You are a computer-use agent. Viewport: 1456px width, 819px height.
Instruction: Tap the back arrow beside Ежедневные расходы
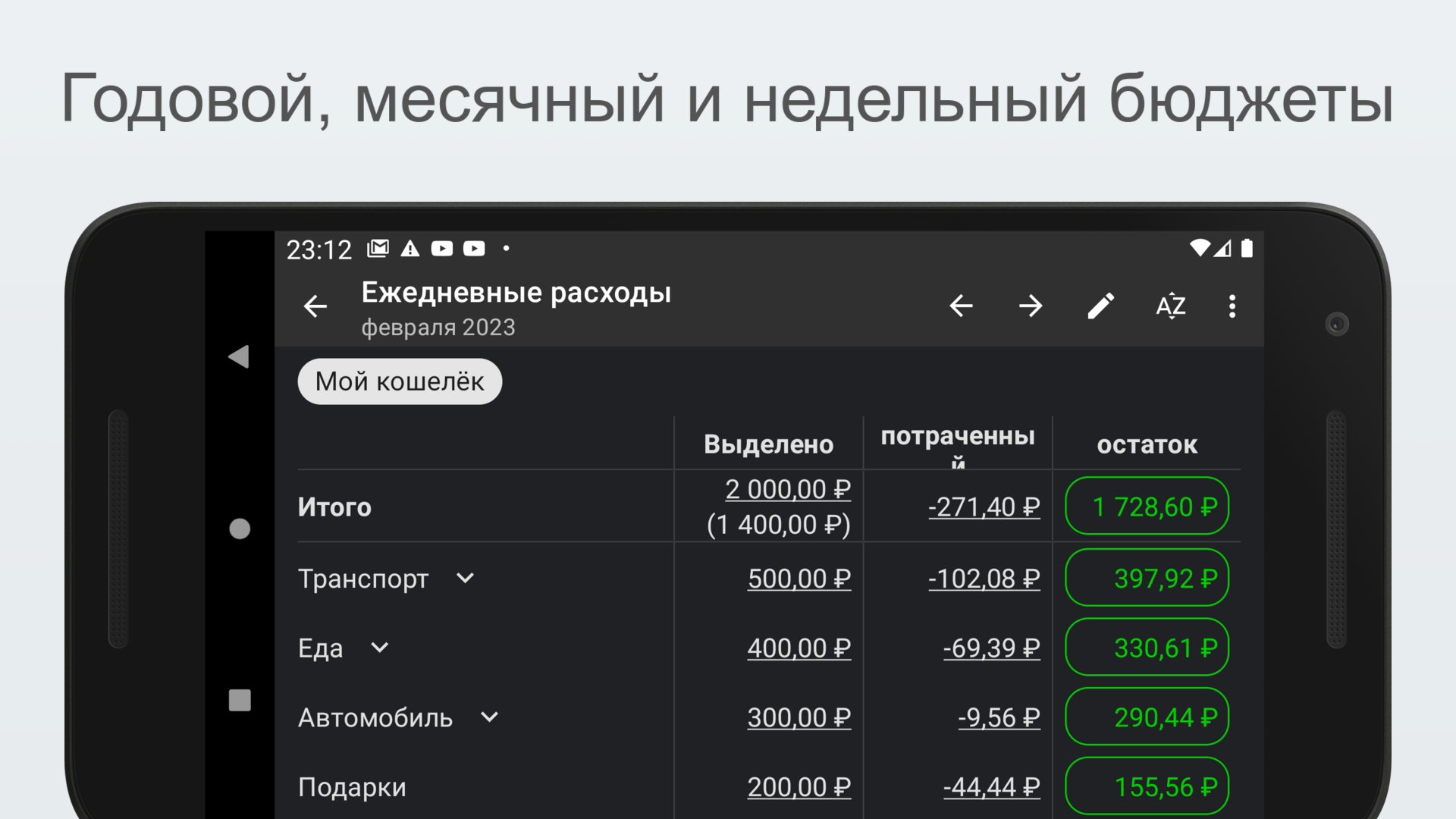coord(315,306)
